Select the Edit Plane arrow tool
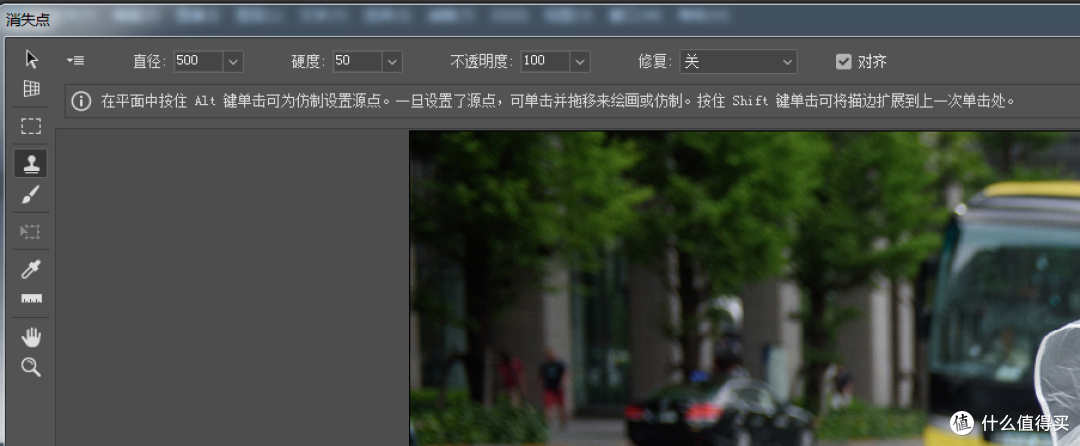 coord(31,59)
